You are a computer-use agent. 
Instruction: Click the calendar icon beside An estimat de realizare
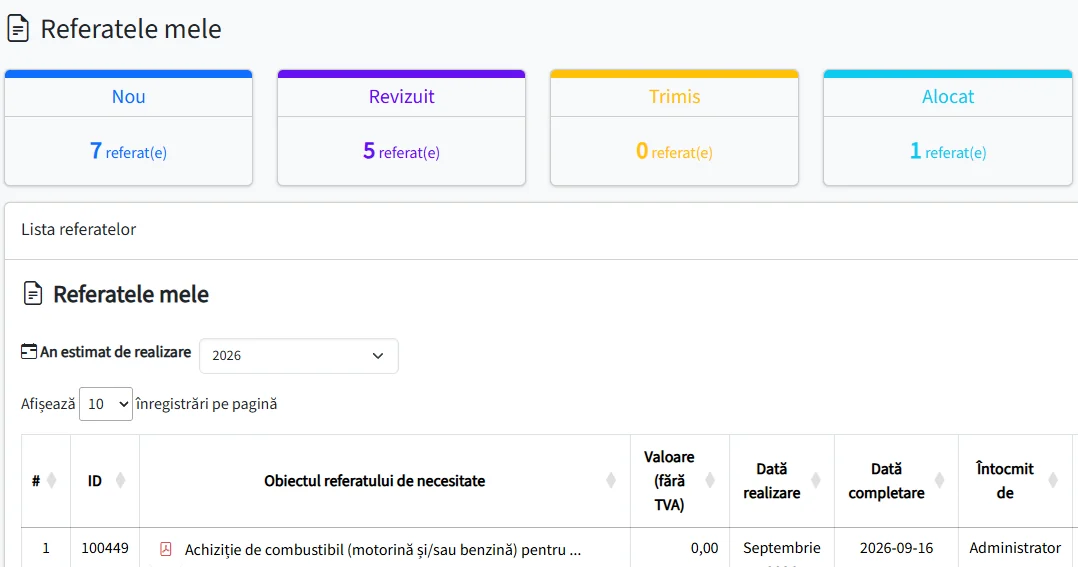29,352
